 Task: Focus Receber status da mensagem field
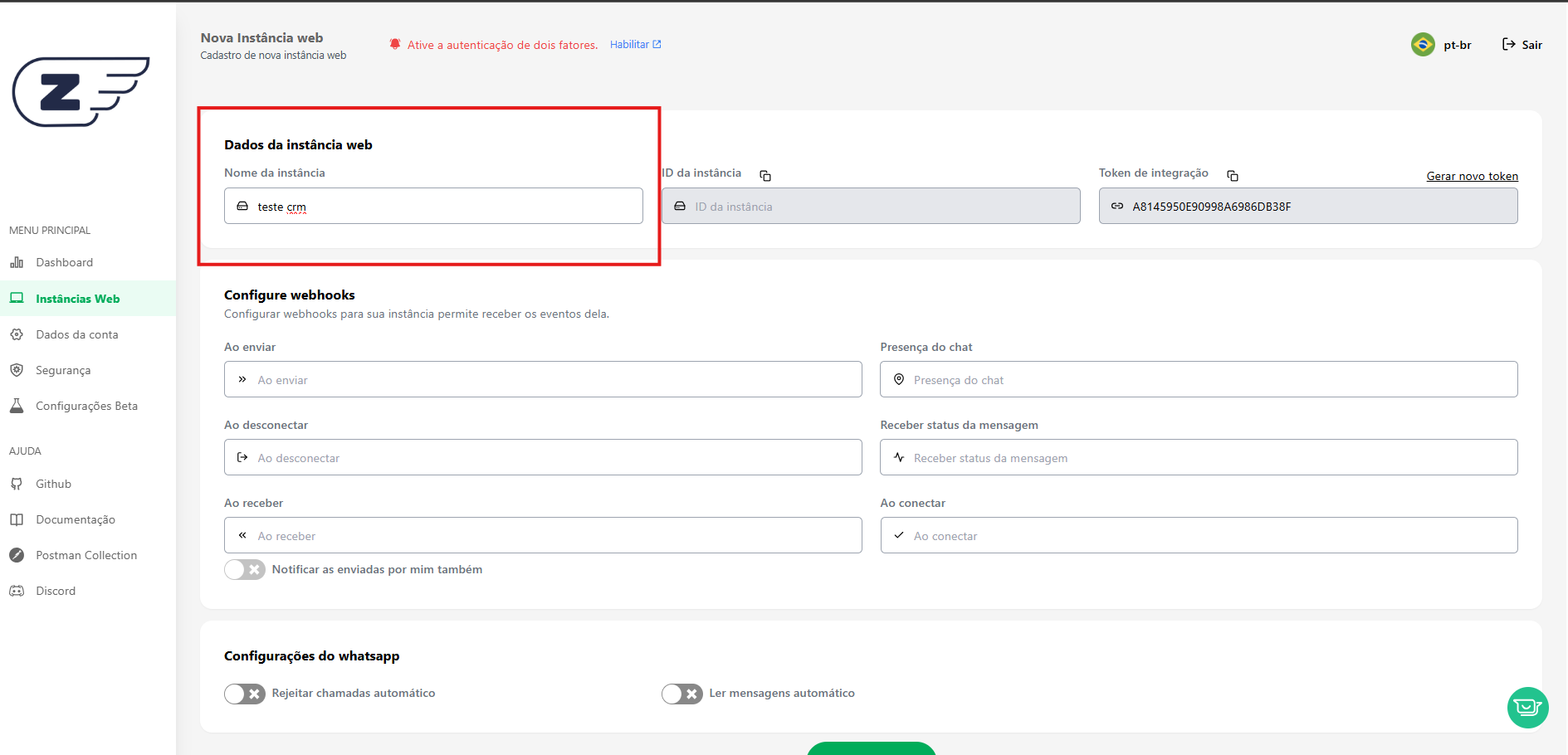pyautogui.click(x=1199, y=457)
